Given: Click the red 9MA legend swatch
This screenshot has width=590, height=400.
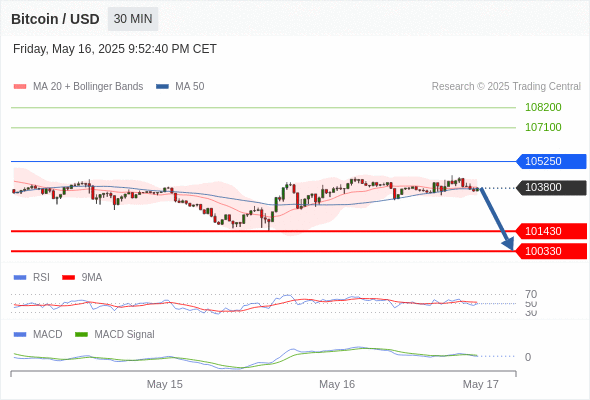Looking at the screenshot, I should click(68, 277).
